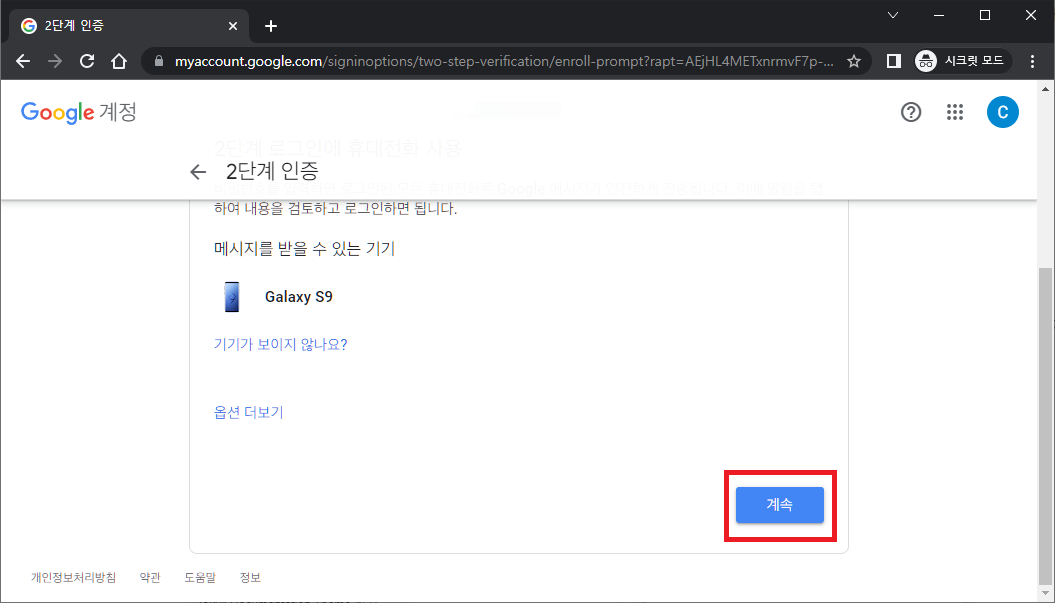1055x603 pixels.
Task: Go back using 2단계 인증 arrow
Action: [x=198, y=172]
